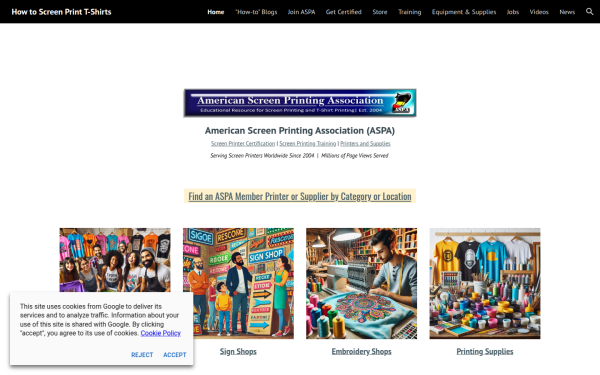
Task: Open the Store menu item
Action: [x=380, y=12]
